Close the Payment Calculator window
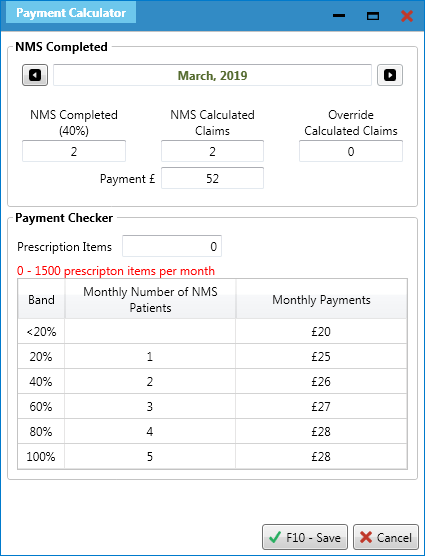Viewport: 425px width, 556px height. tap(407, 16)
